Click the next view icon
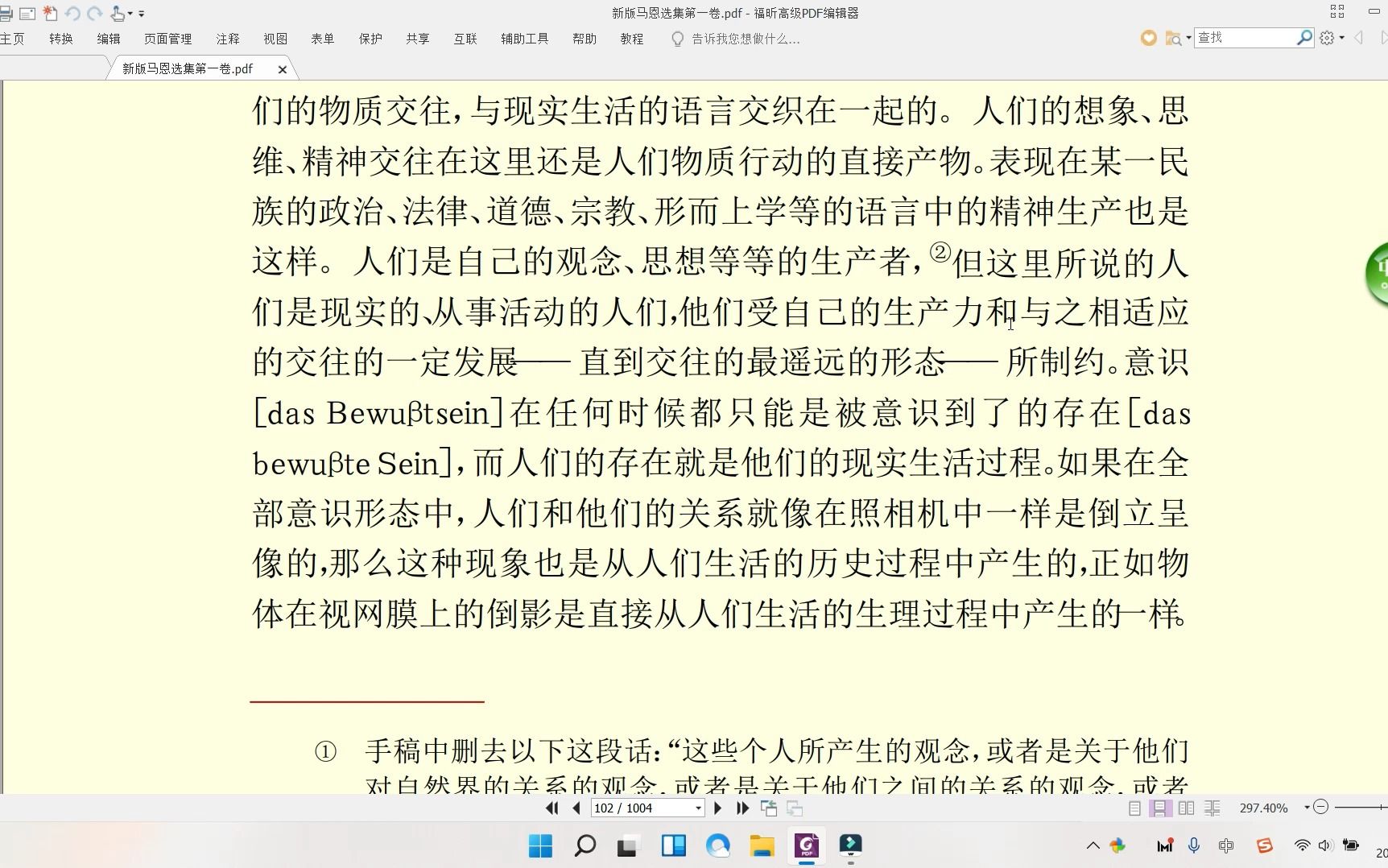Screen dimensions: 1388x868 tap(795, 808)
